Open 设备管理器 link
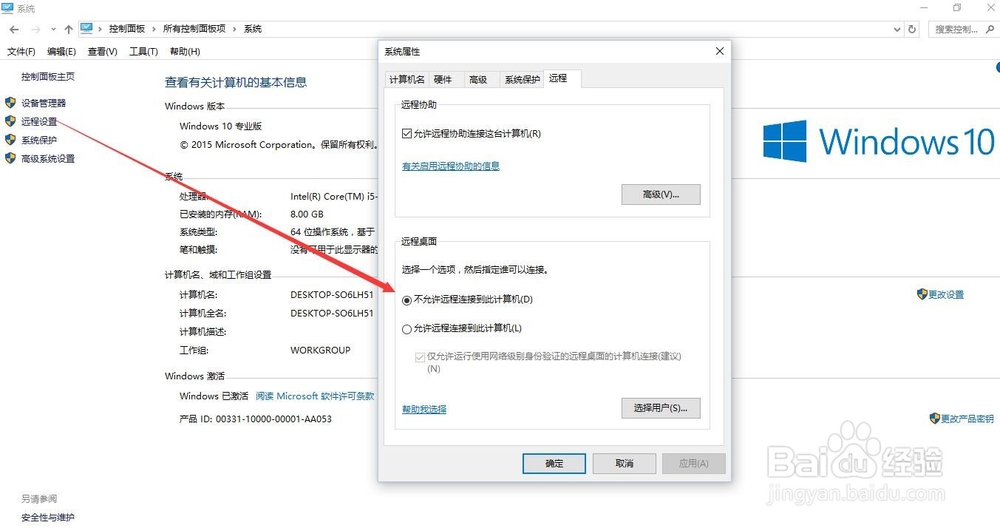This screenshot has width=1000, height=528. 43,103
